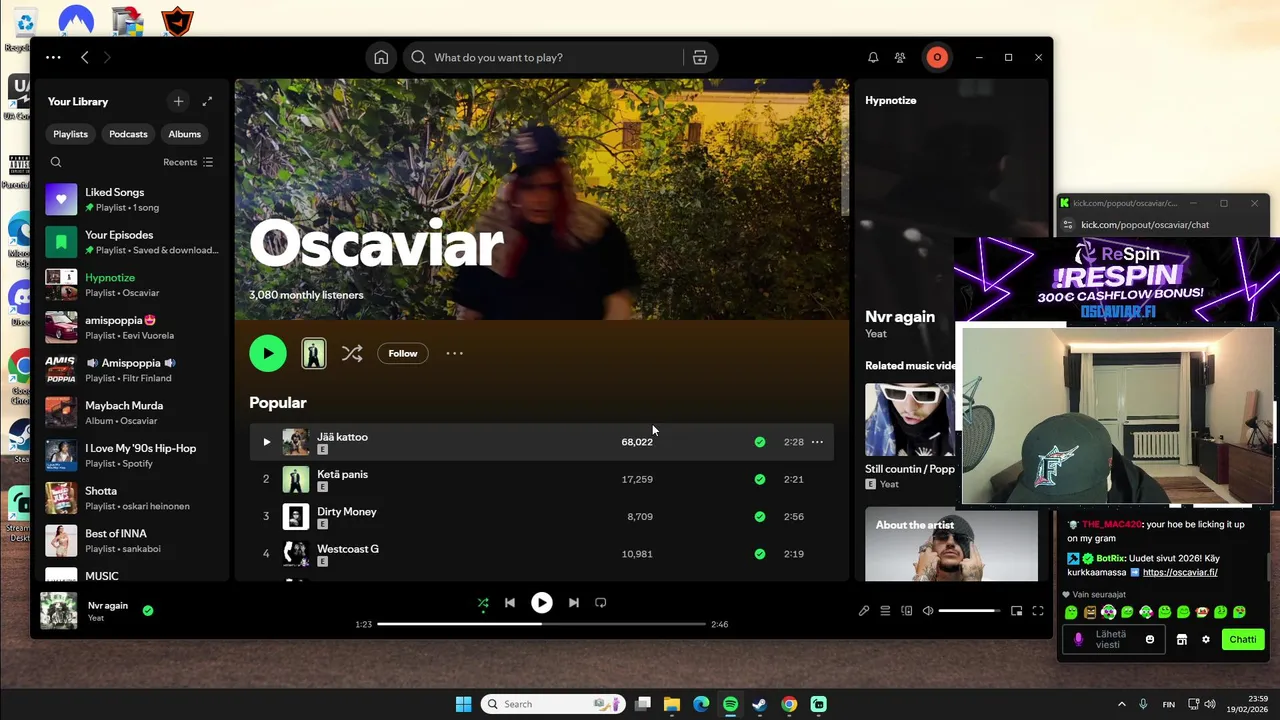Open Friend Activity icon

pos(900,58)
